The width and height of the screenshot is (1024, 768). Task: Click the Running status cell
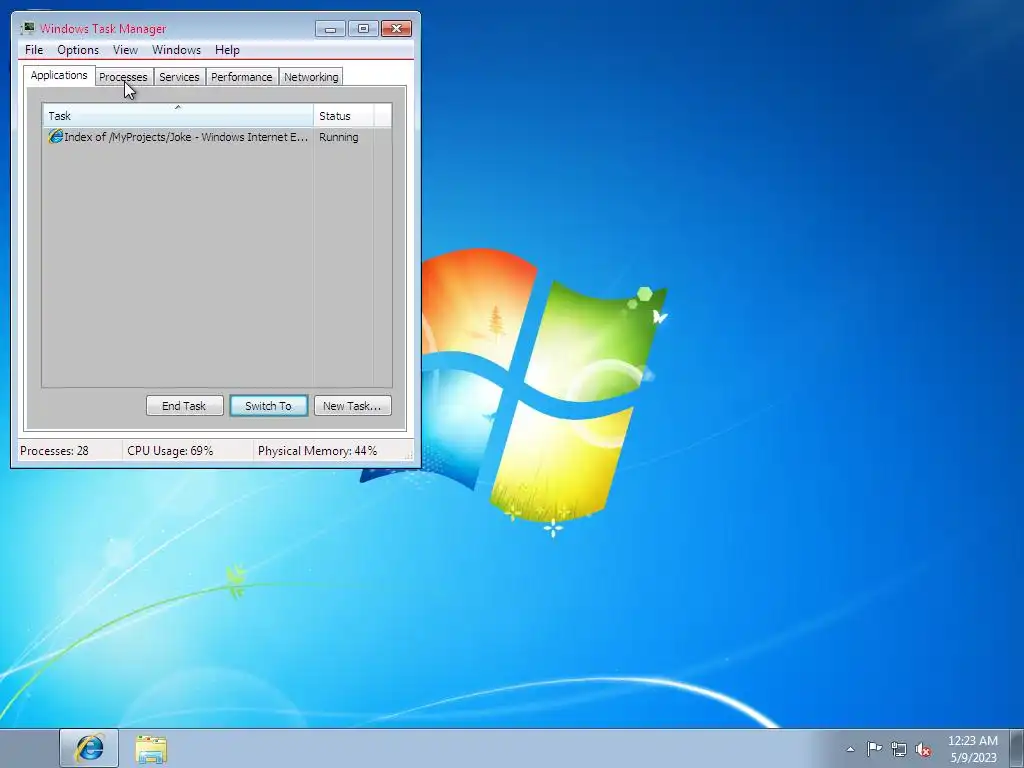tap(339, 137)
